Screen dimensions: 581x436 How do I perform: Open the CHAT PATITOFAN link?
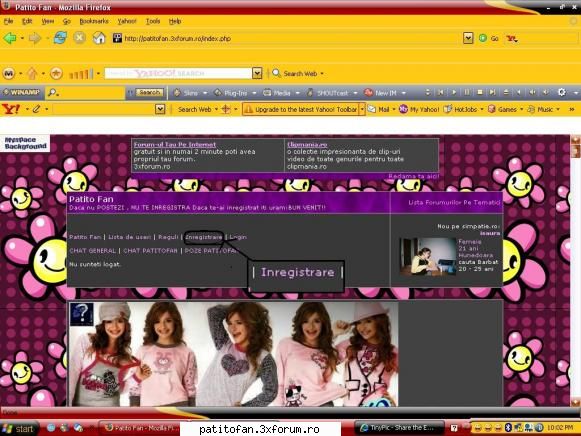(150, 251)
